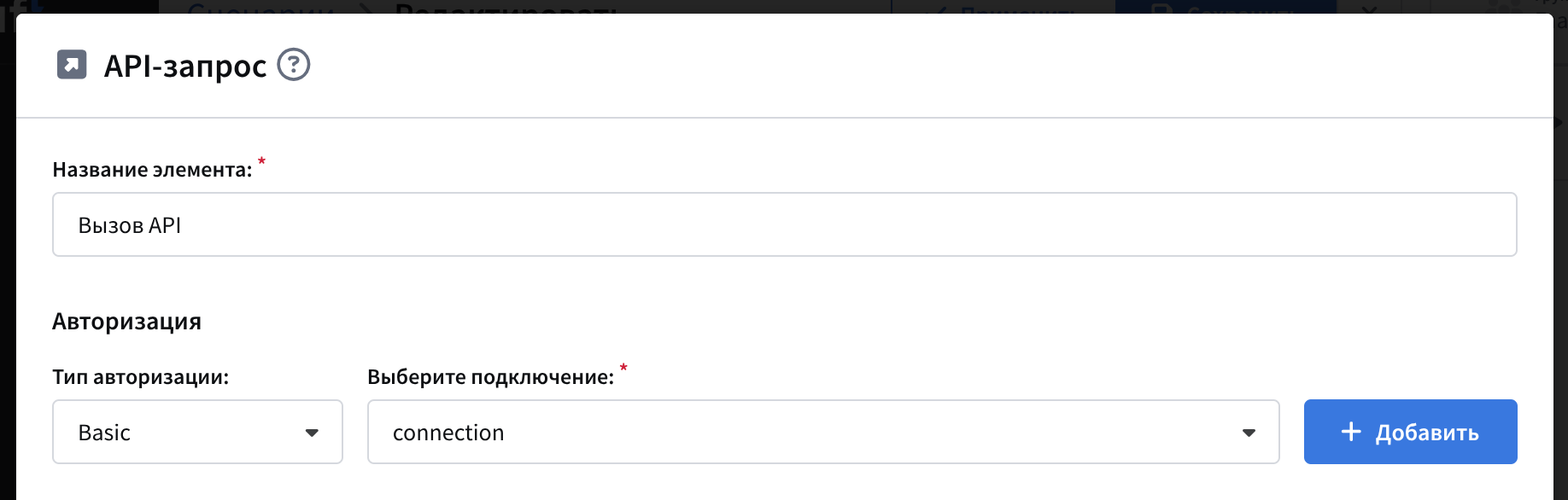The width and height of the screenshot is (1568, 500).
Task: Focus the Название элемента field with Вызов API
Action: click(784, 225)
